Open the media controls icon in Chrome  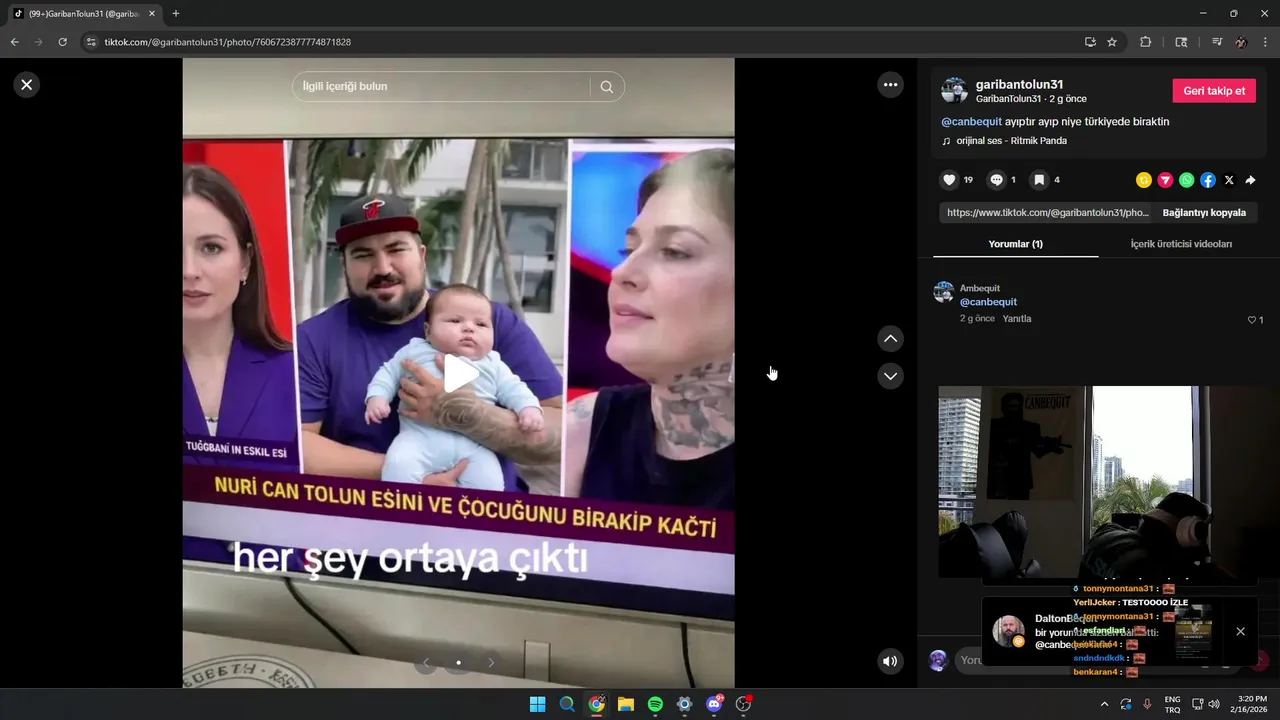[x=1217, y=42]
